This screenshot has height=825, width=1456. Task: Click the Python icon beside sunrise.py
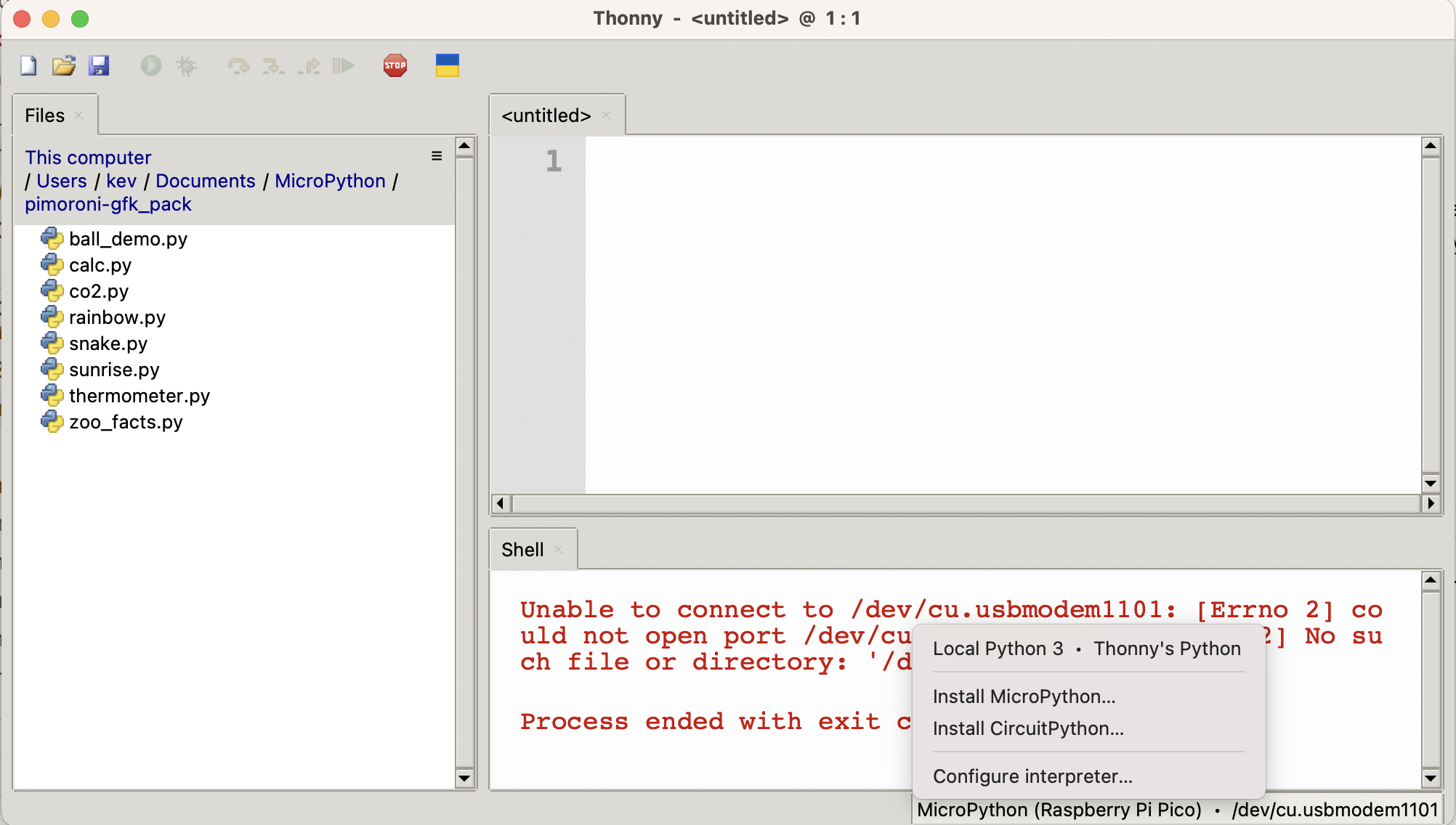point(52,369)
